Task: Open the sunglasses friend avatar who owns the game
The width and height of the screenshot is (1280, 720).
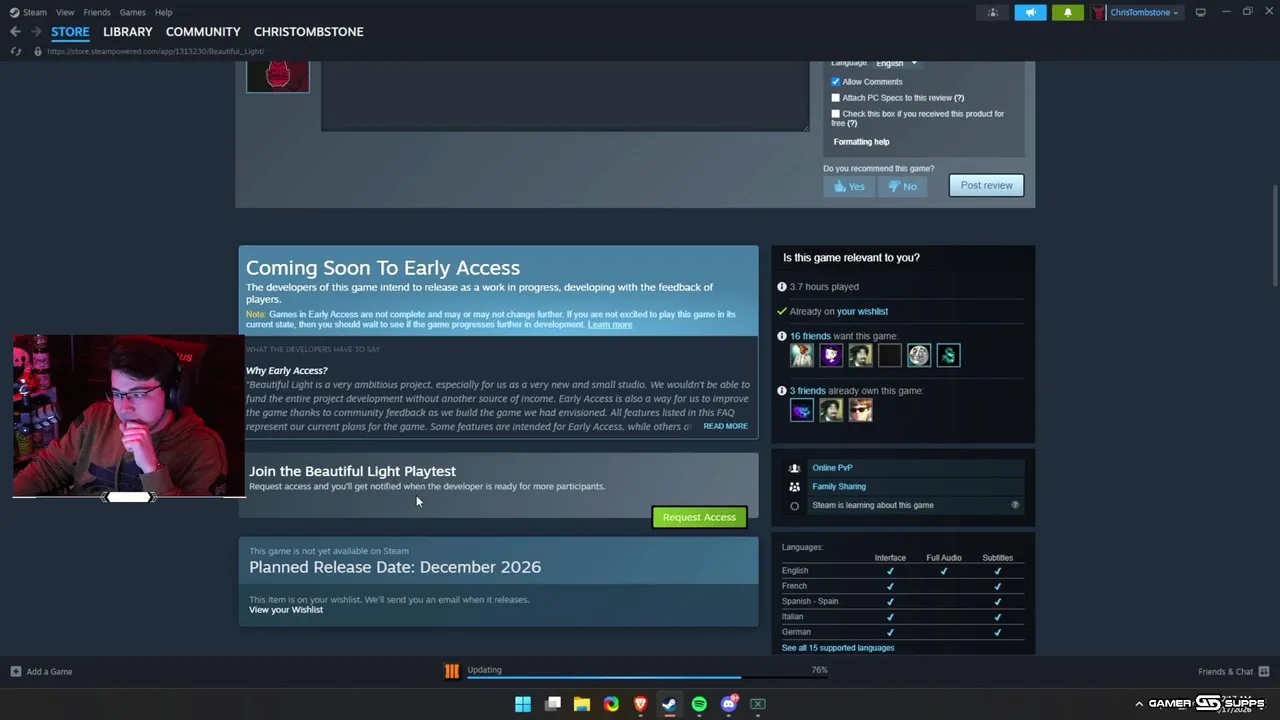Action: click(860, 410)
